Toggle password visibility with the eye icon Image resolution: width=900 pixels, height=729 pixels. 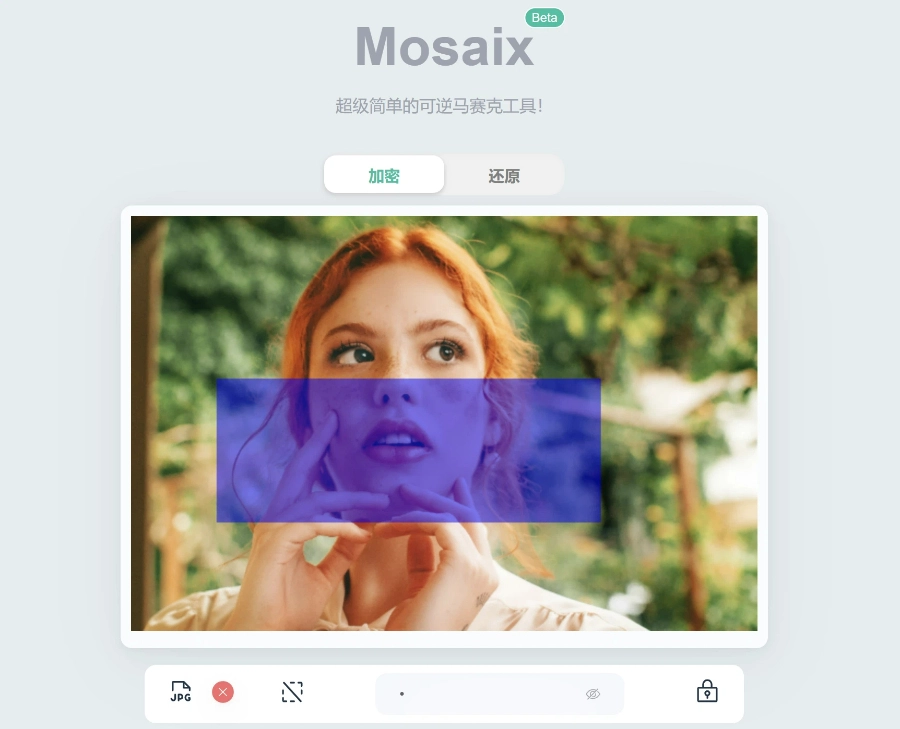[593, 694]
